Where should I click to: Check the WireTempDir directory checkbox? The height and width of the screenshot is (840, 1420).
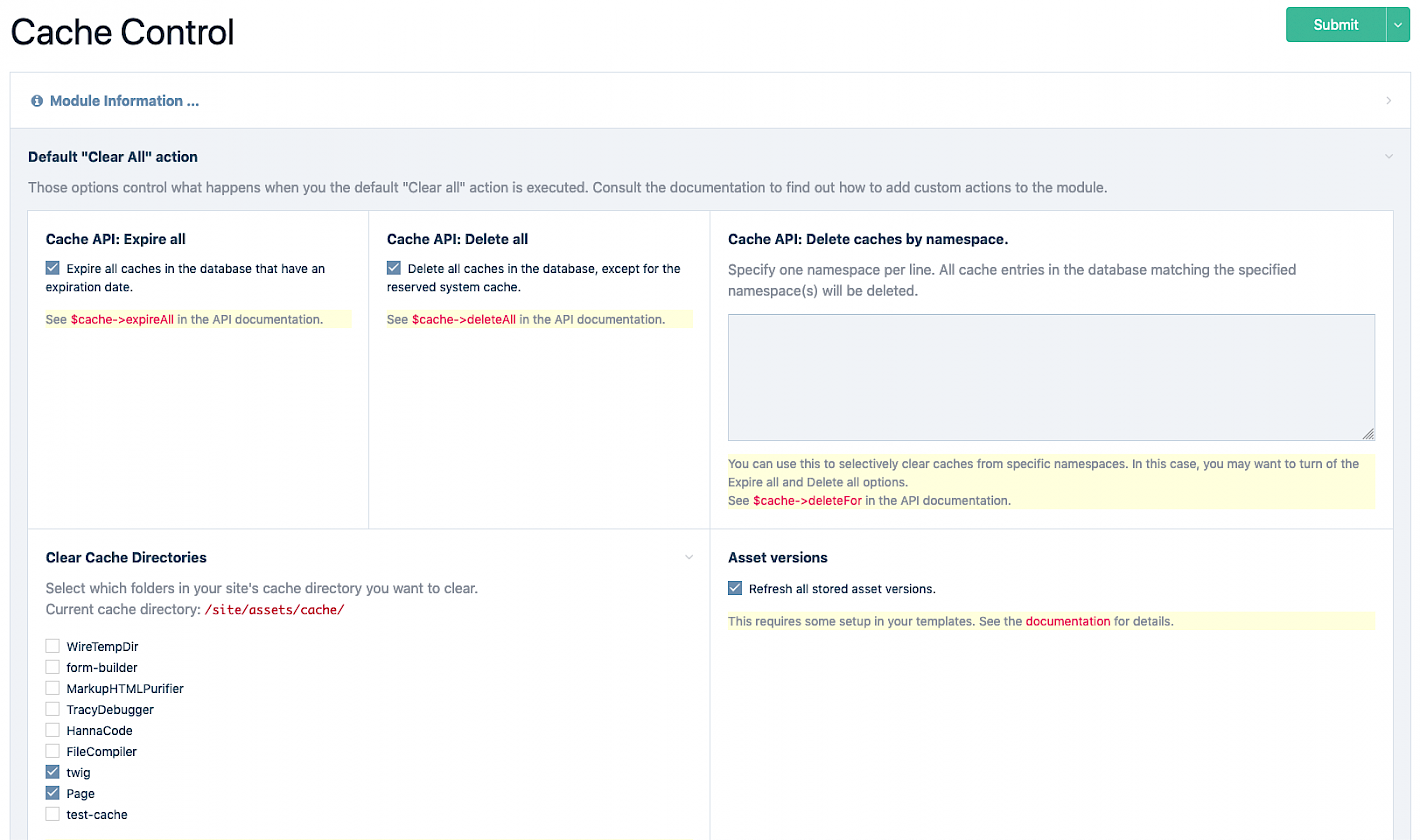click(x=53, y=646)
